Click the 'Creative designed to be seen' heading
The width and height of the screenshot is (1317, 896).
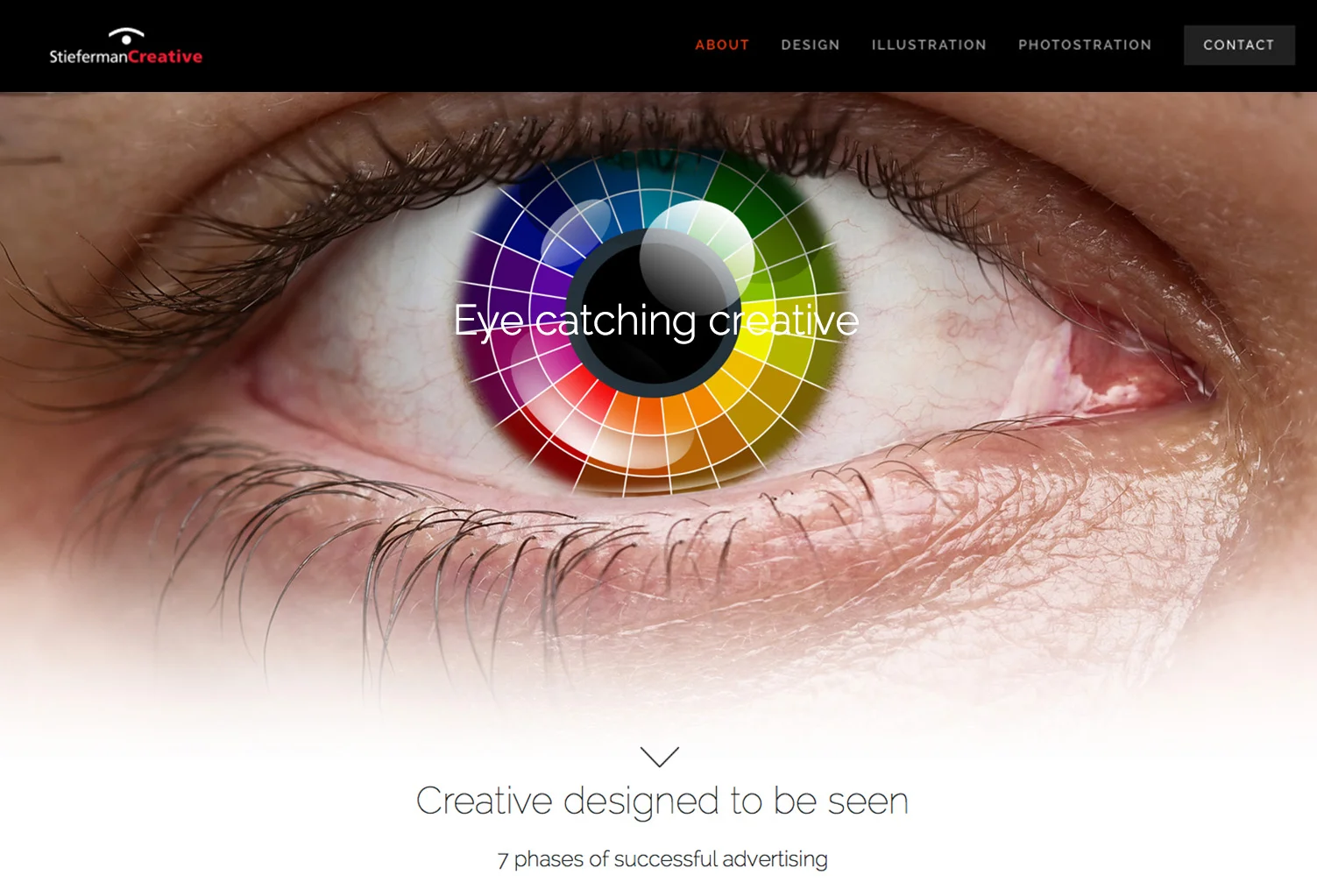(x=662, y=801)
